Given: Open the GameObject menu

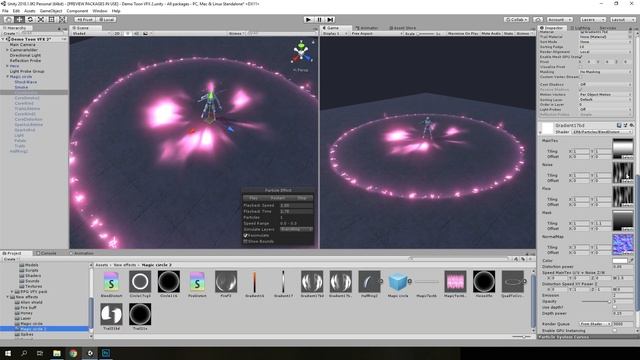Looking at the screenshot, I should pos(51,11).
